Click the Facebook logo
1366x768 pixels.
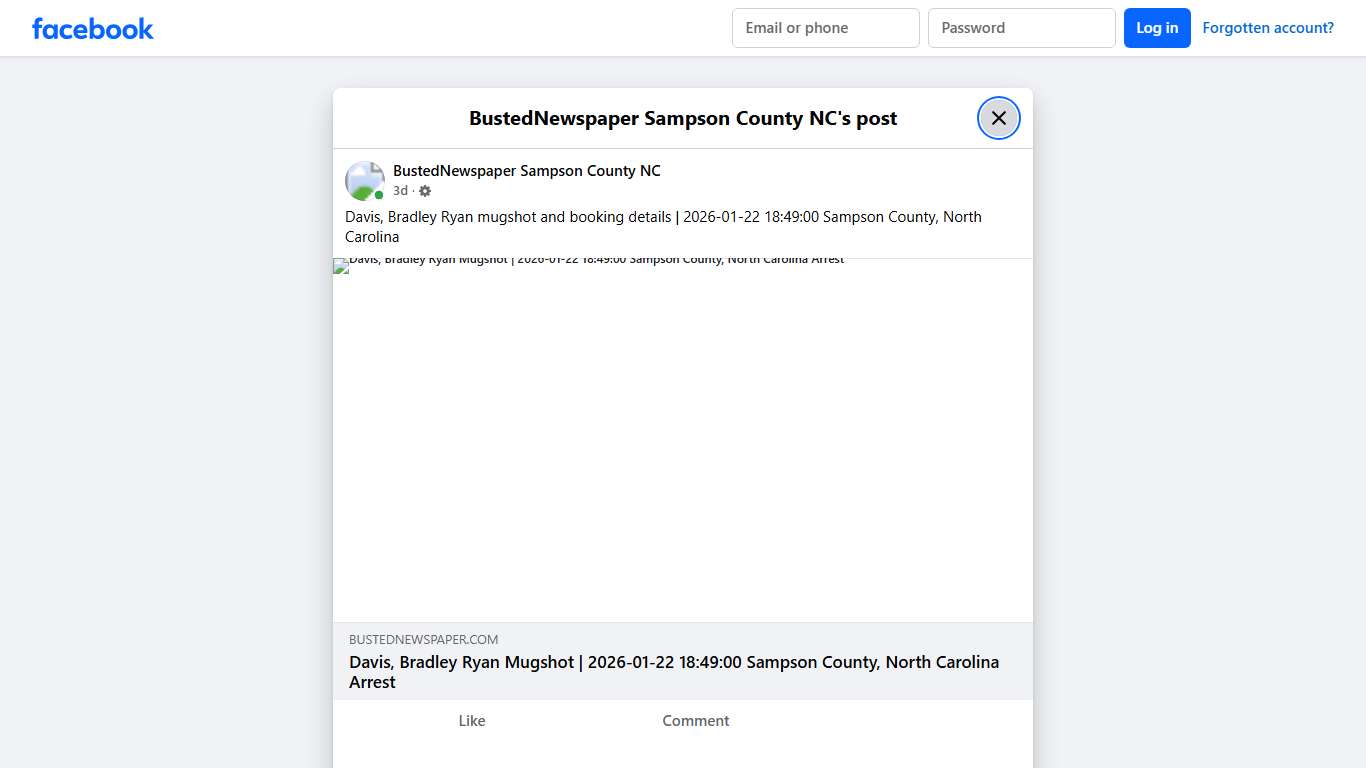(92, 28)
